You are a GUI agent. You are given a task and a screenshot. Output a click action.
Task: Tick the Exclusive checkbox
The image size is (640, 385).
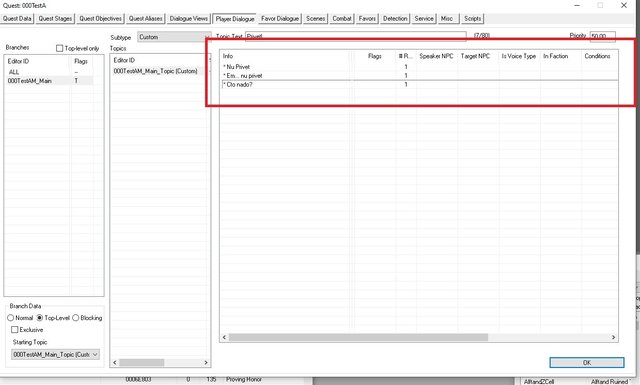(x=15, y=329)
